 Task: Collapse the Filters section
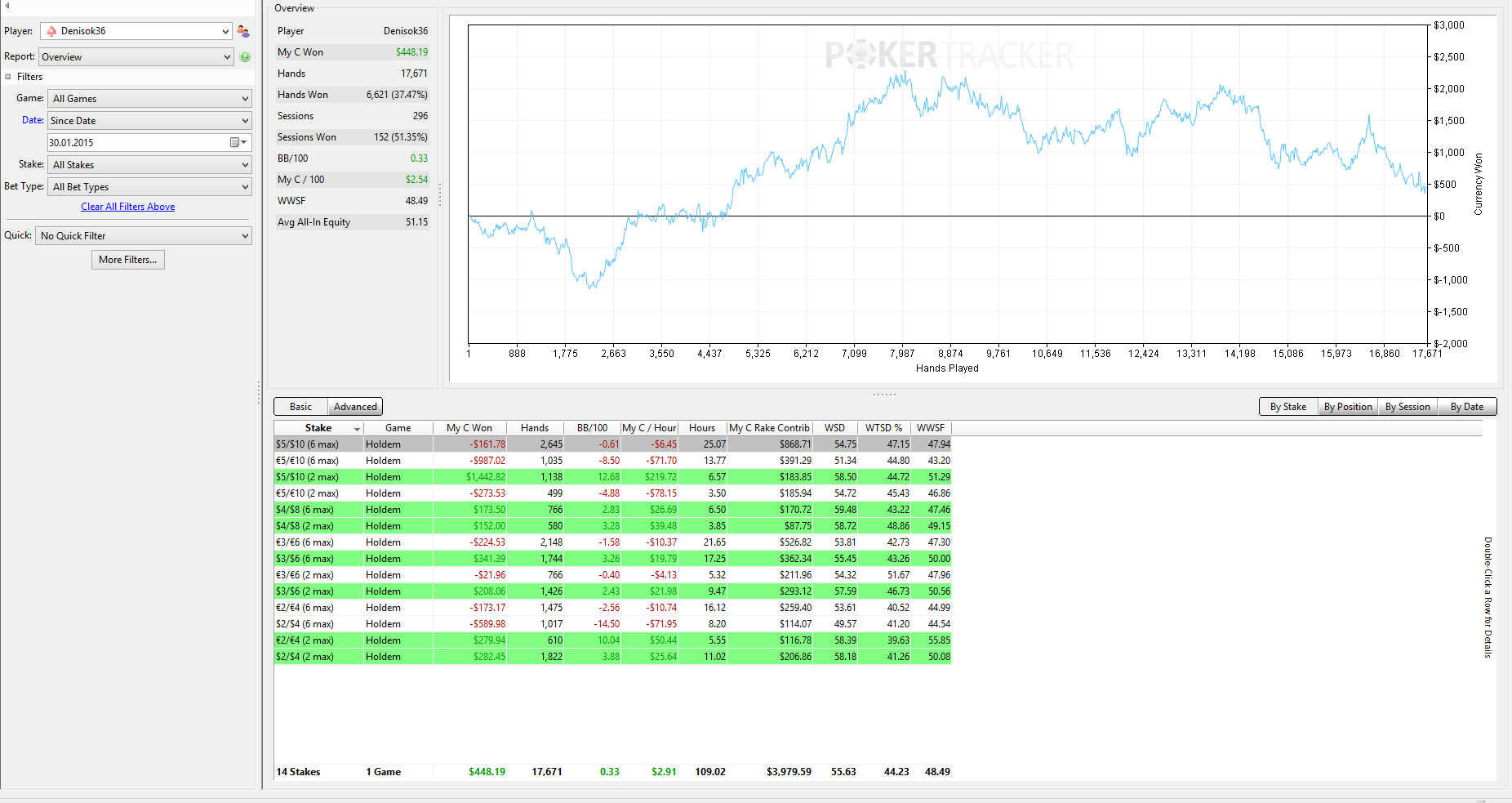(x=8, y=77)
